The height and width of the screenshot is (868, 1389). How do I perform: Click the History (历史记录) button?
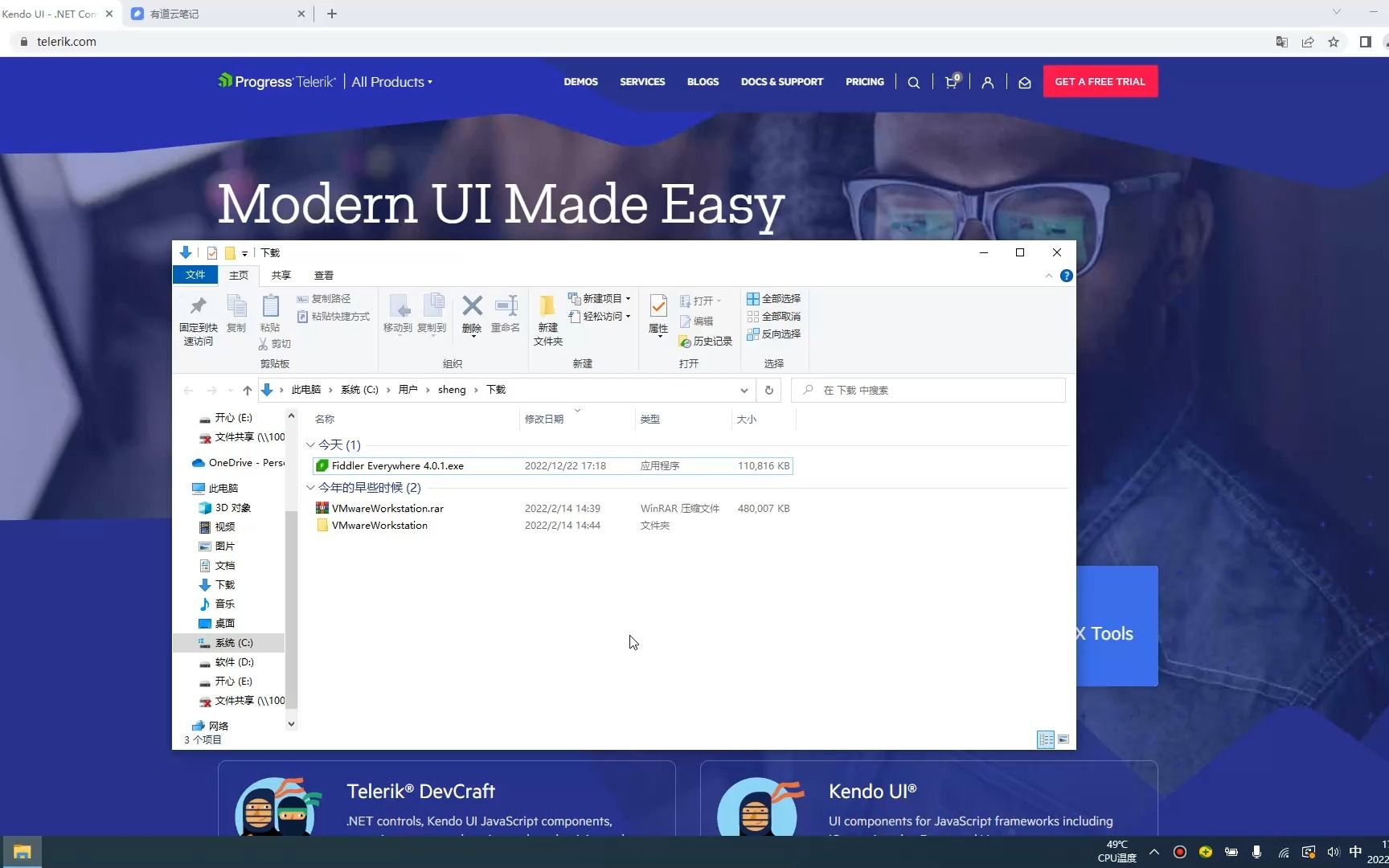706,342
